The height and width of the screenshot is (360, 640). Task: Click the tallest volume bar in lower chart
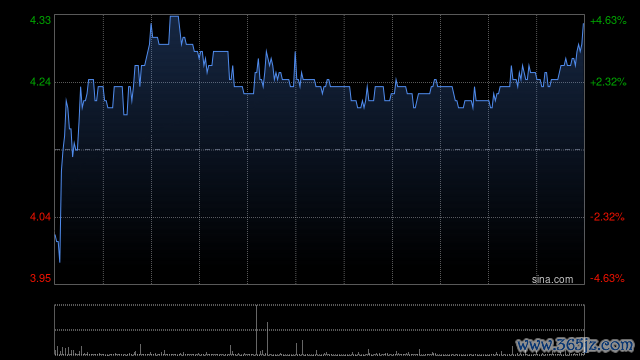pos(256,330)
